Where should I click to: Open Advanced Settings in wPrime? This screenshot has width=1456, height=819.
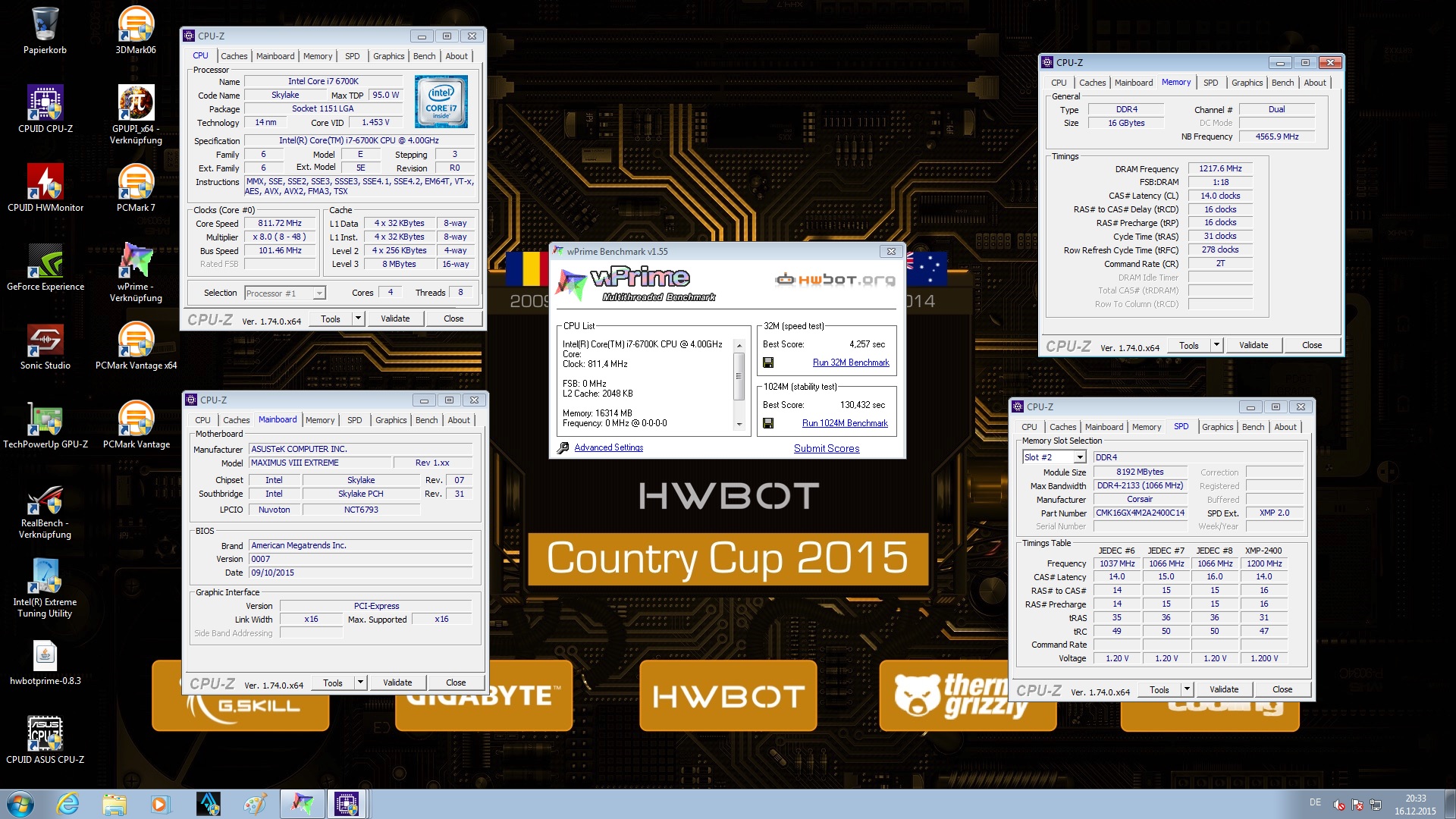pos(608,447)
